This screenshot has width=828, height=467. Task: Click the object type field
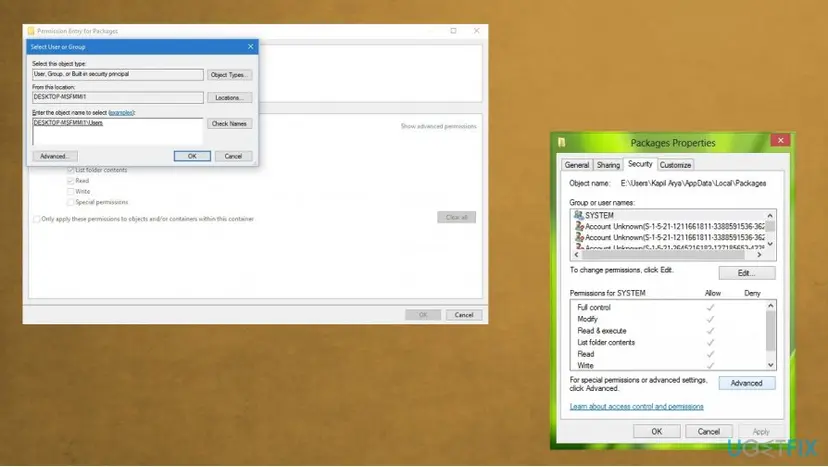(x=118, y=74)
